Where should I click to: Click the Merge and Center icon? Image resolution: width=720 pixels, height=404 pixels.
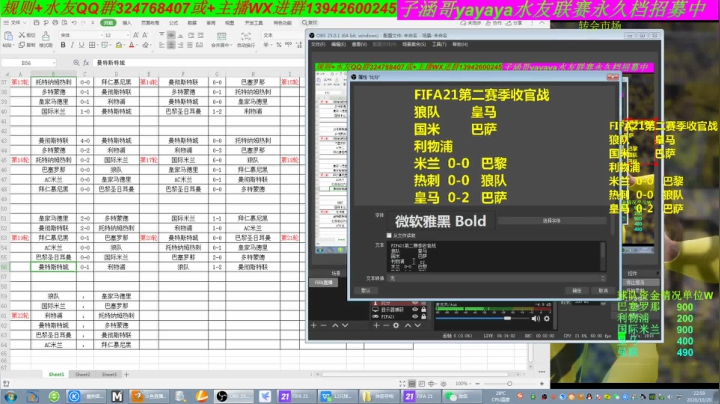pyautogui.click(x=221, y=37)
